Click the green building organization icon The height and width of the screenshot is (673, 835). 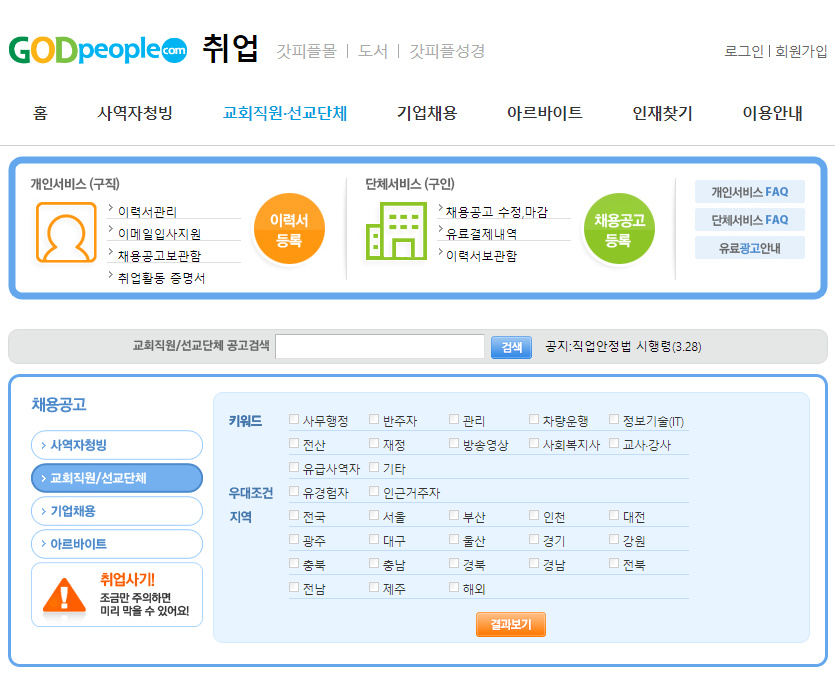tap(396, 231)
